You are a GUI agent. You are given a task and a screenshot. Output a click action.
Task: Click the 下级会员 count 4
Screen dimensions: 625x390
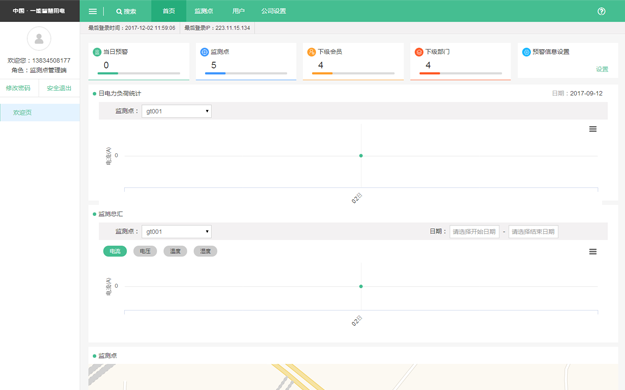(320, 65)
